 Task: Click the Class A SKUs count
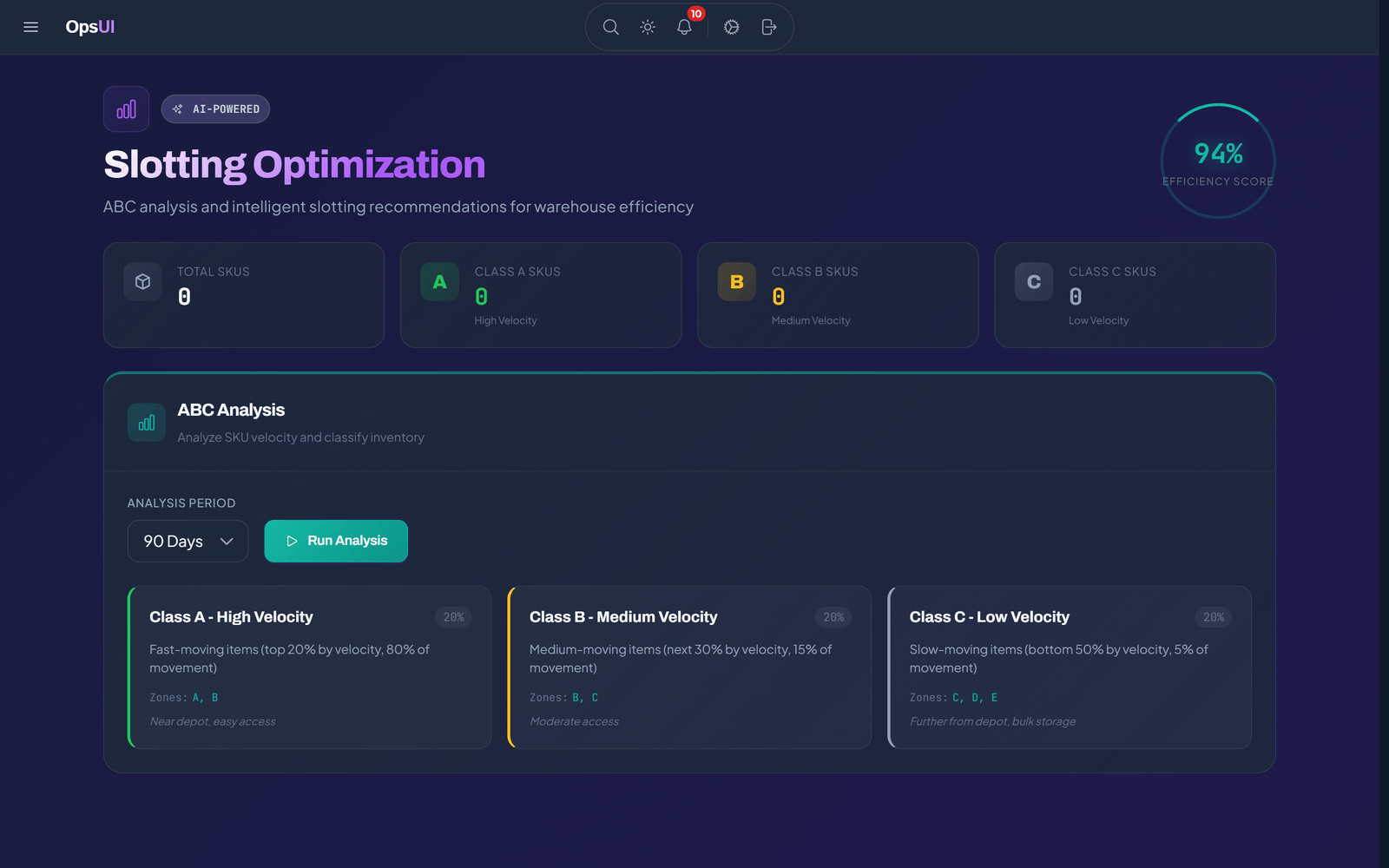(x=482, y=297)
